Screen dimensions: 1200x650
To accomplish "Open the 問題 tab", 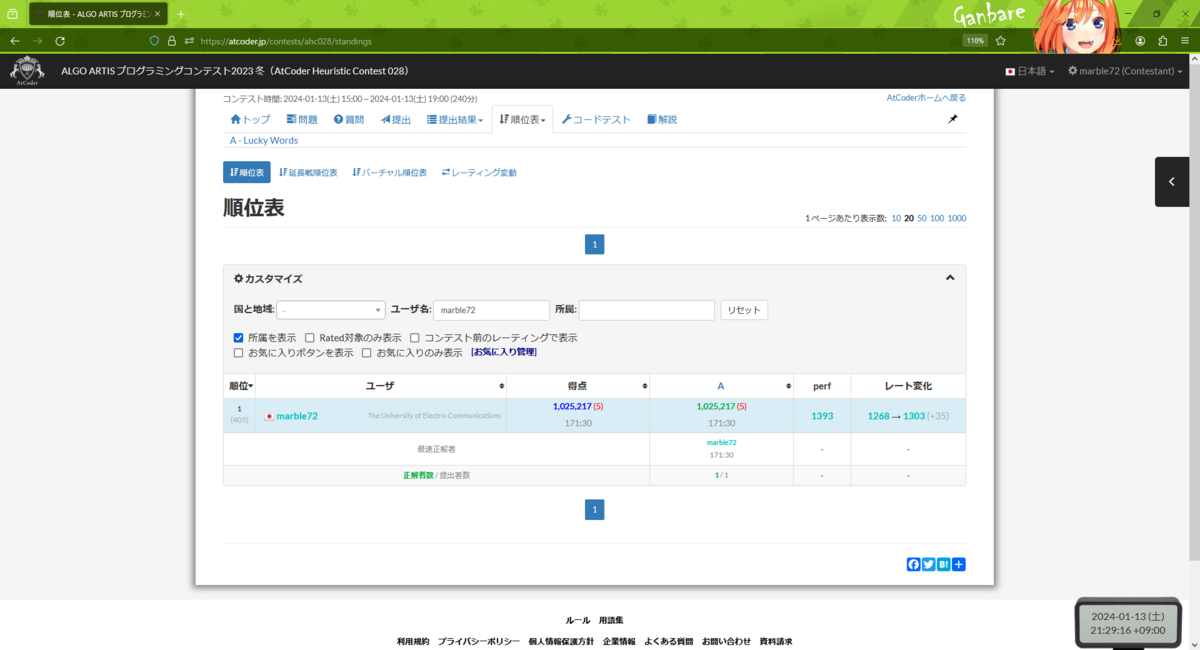I will [x=302, y=119].
